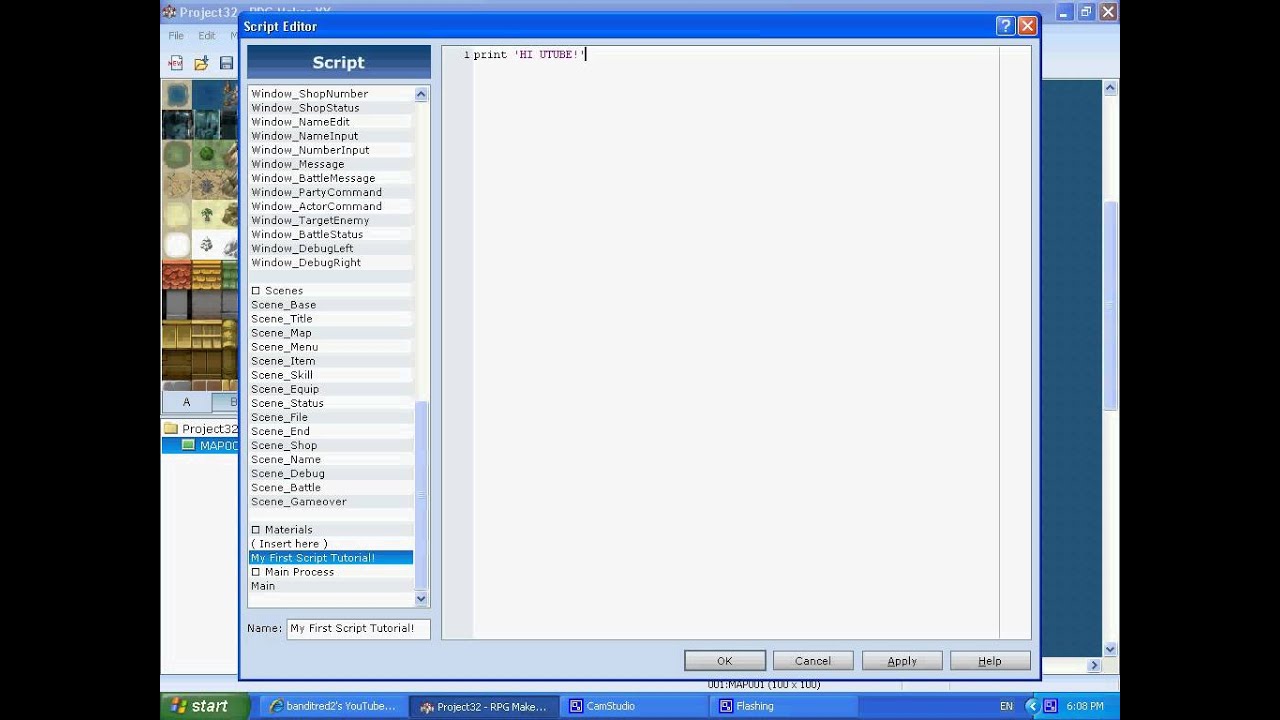Select the 'My First Script Tutorial!' script
This screenshot has width=1280, height=720.
point(330,558)
